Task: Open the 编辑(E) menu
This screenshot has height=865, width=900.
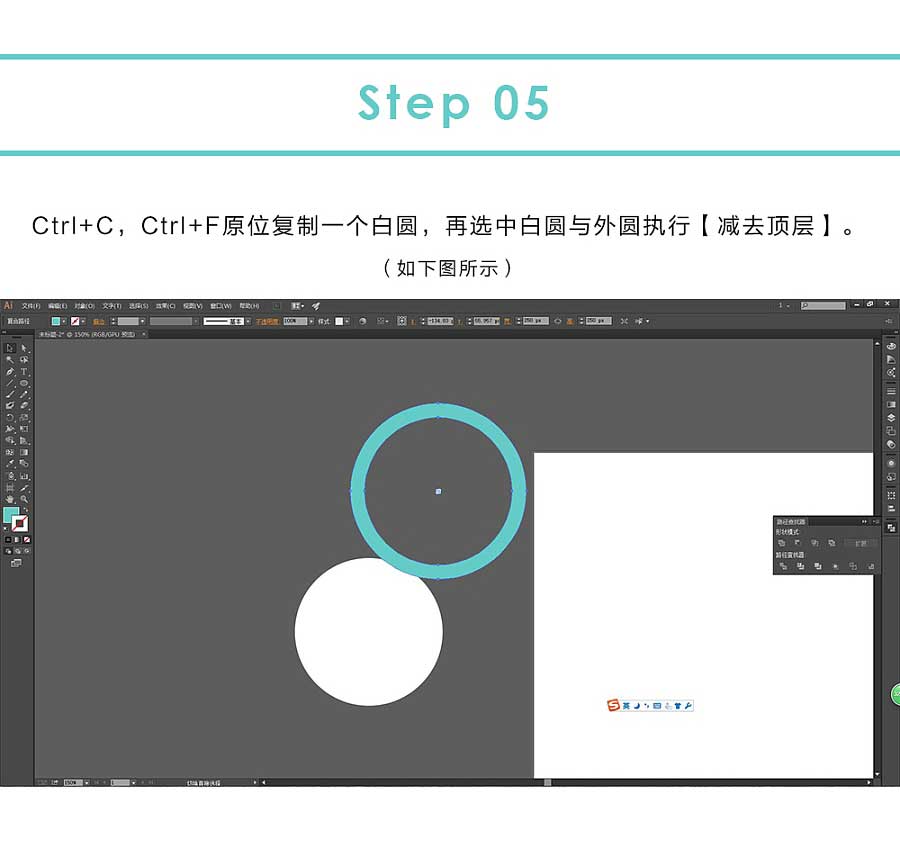Action: (57, 306)
